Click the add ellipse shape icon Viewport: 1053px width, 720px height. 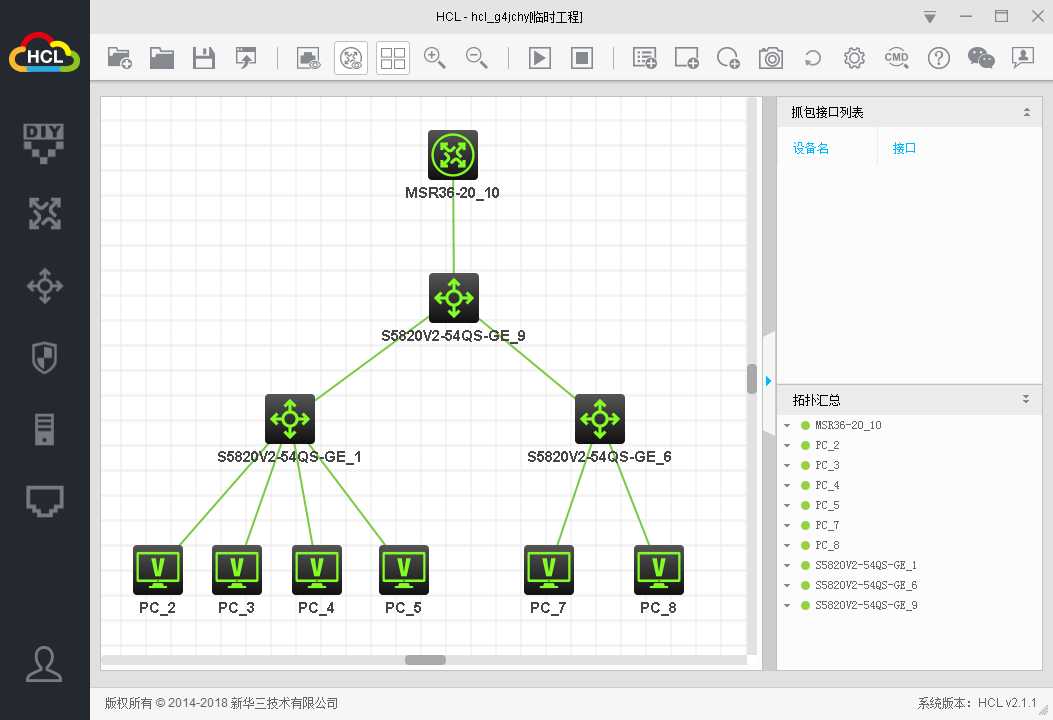729,58
